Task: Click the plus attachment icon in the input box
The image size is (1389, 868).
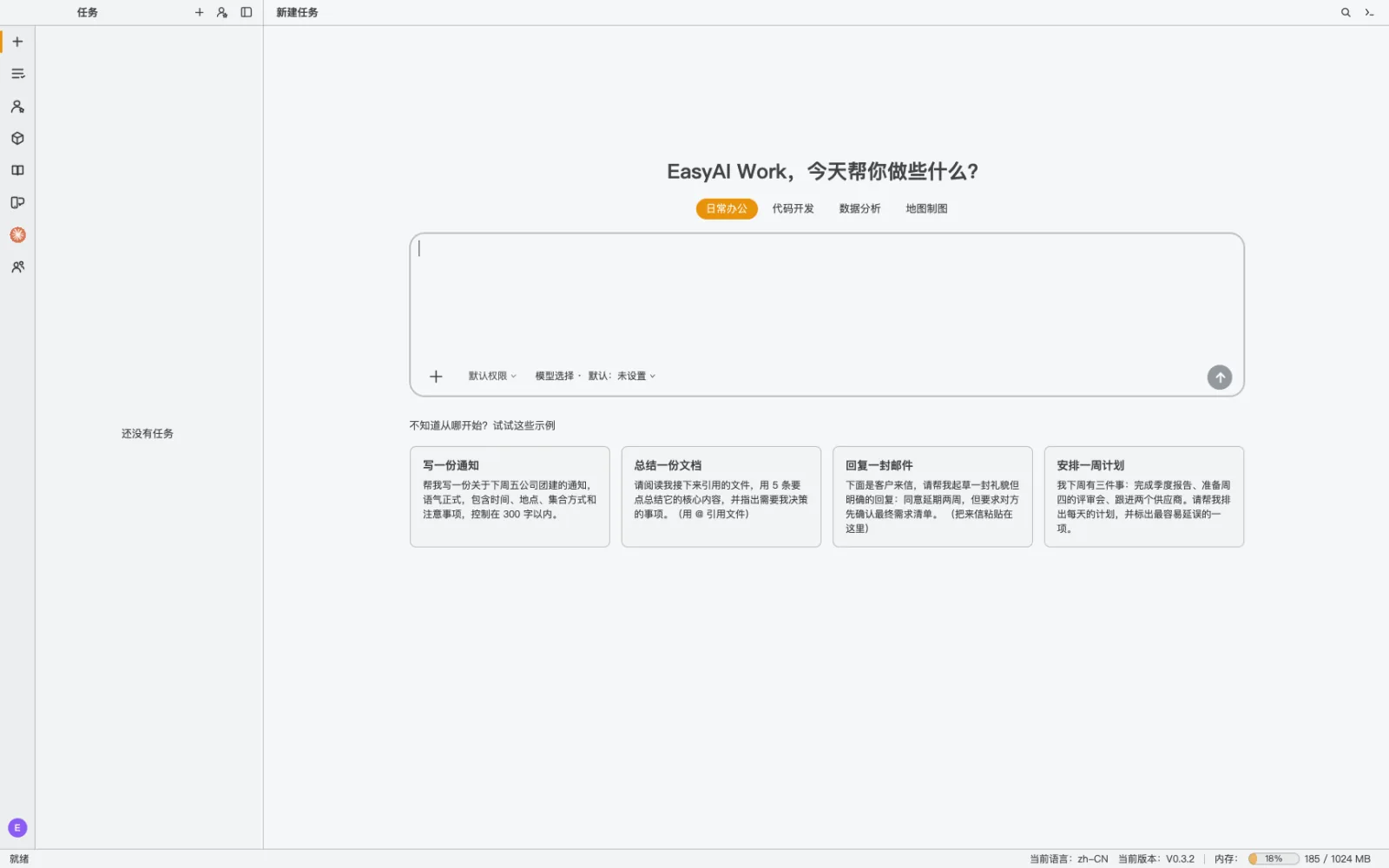Action: tap(436, 376)
